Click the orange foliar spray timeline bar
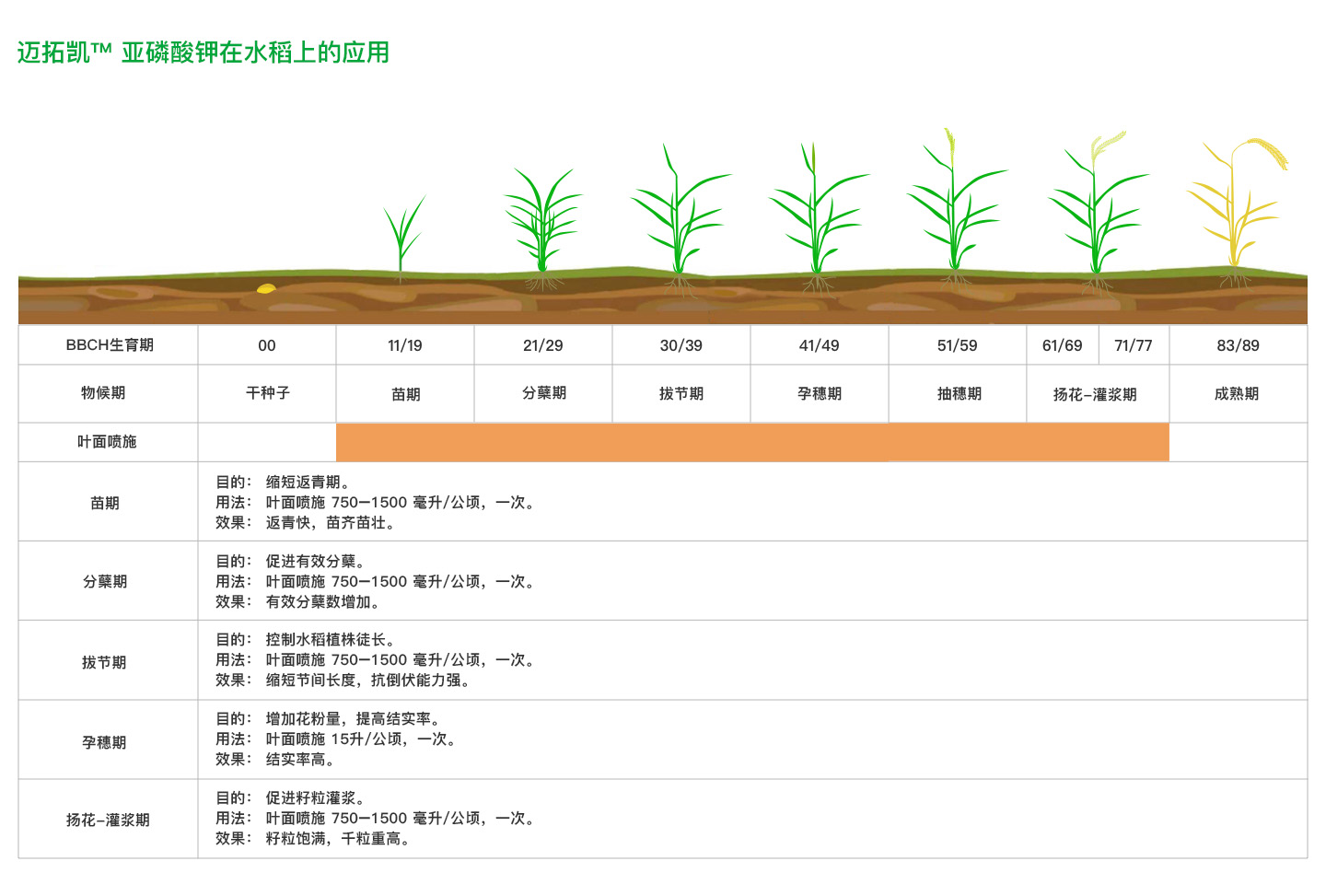The height and width of the screenshot is (896, 1326). click(x=752, y=442)
